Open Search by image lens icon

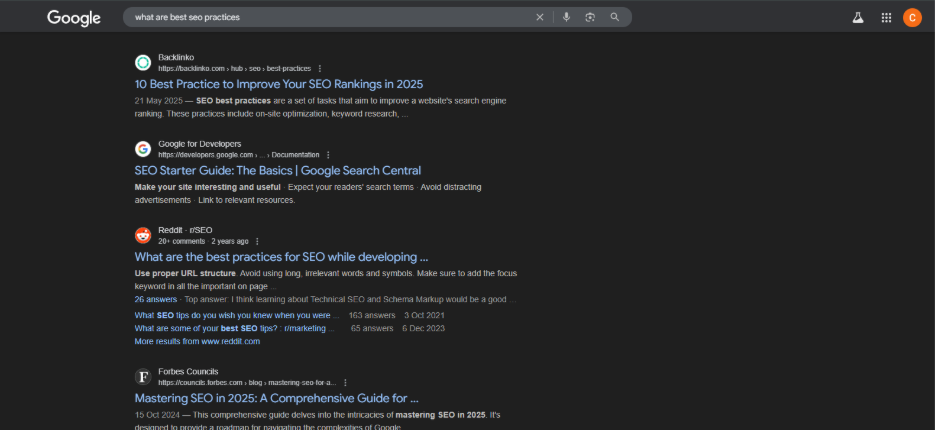[590, 17]
